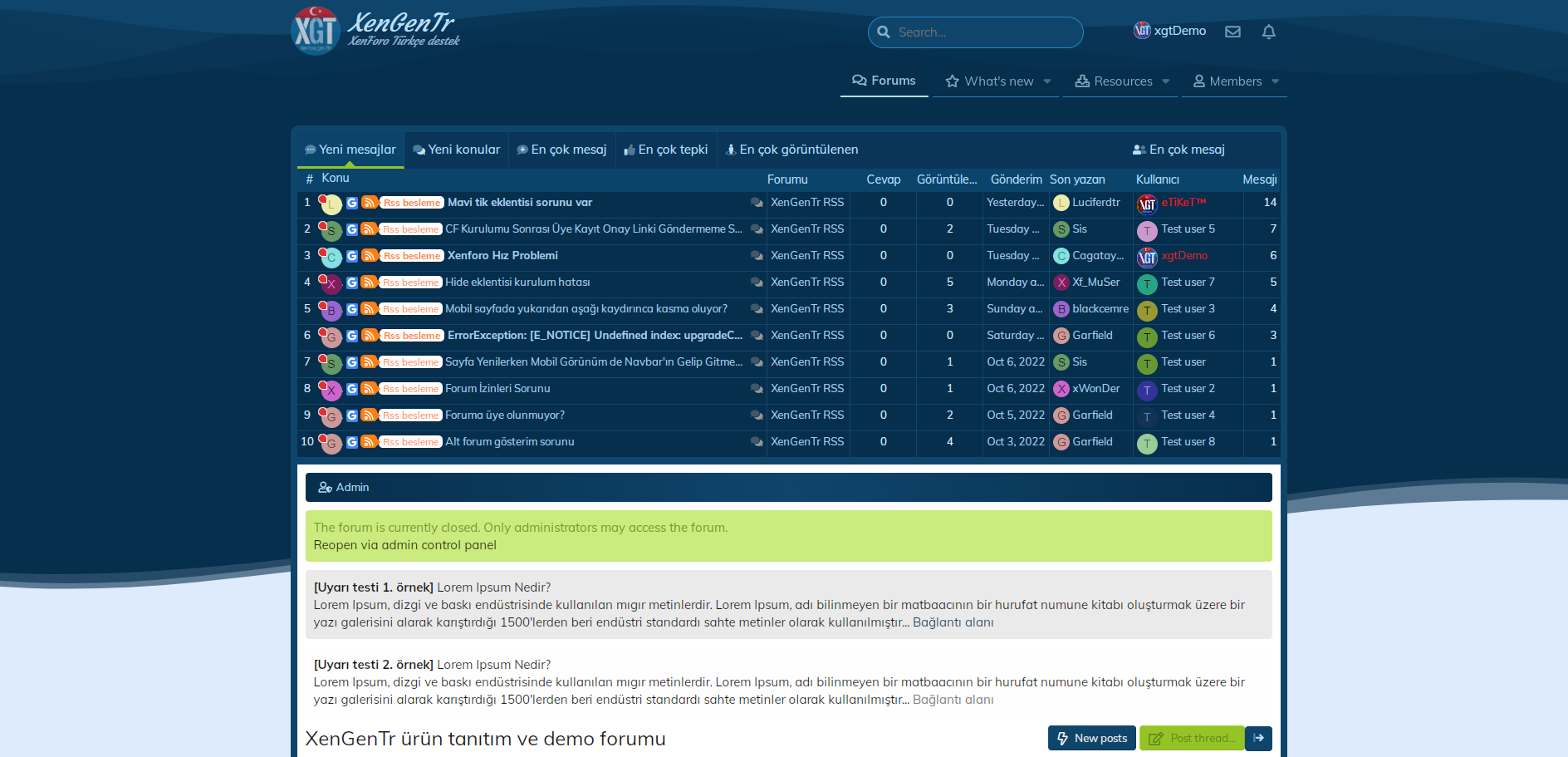Click the RSS feed icon in row 6
Viewport: 1568px width, 757px height.
coord(368,336)
